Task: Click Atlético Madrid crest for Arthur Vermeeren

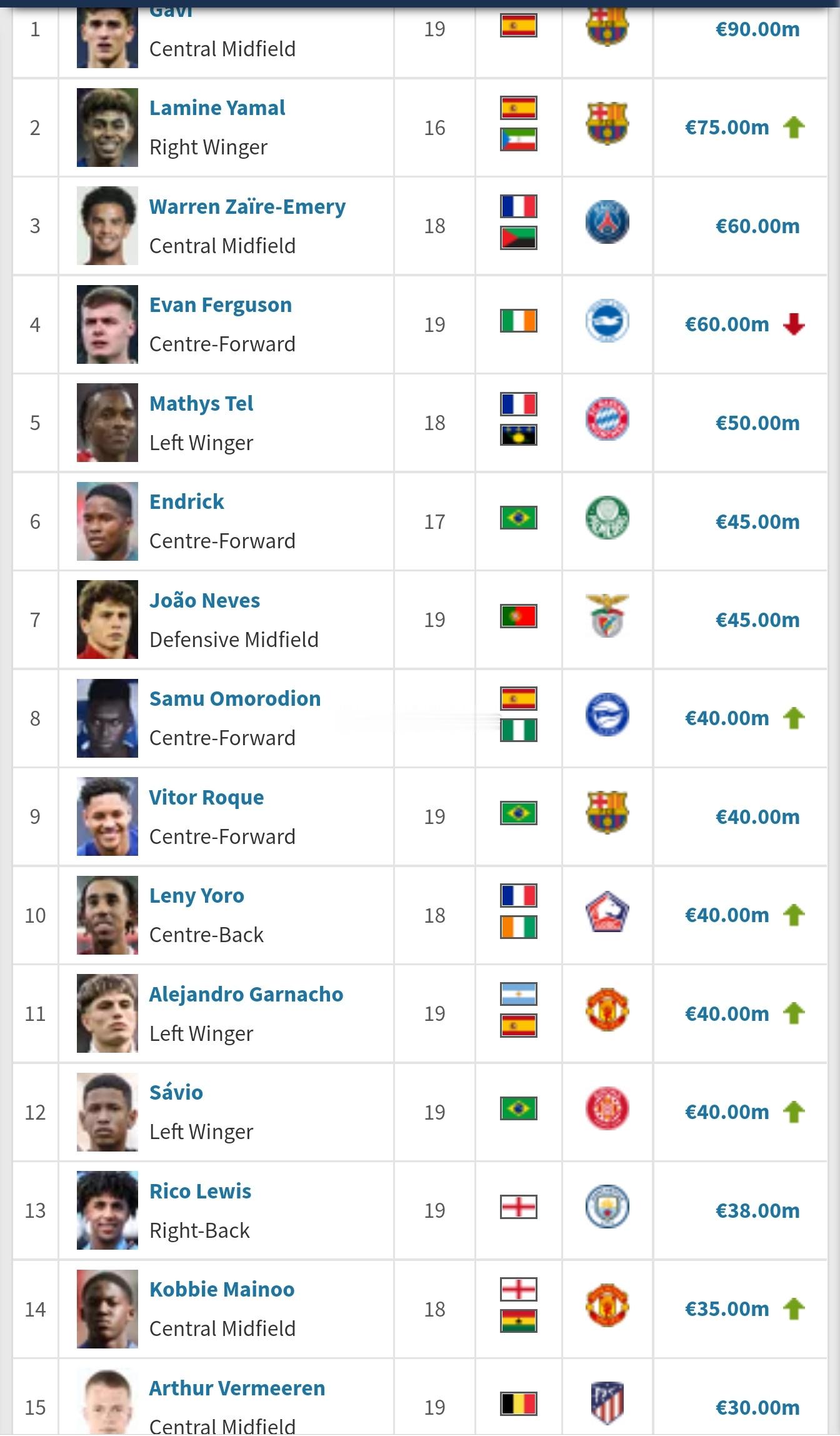Action: pyautogui.click(x=607, y=1404)
